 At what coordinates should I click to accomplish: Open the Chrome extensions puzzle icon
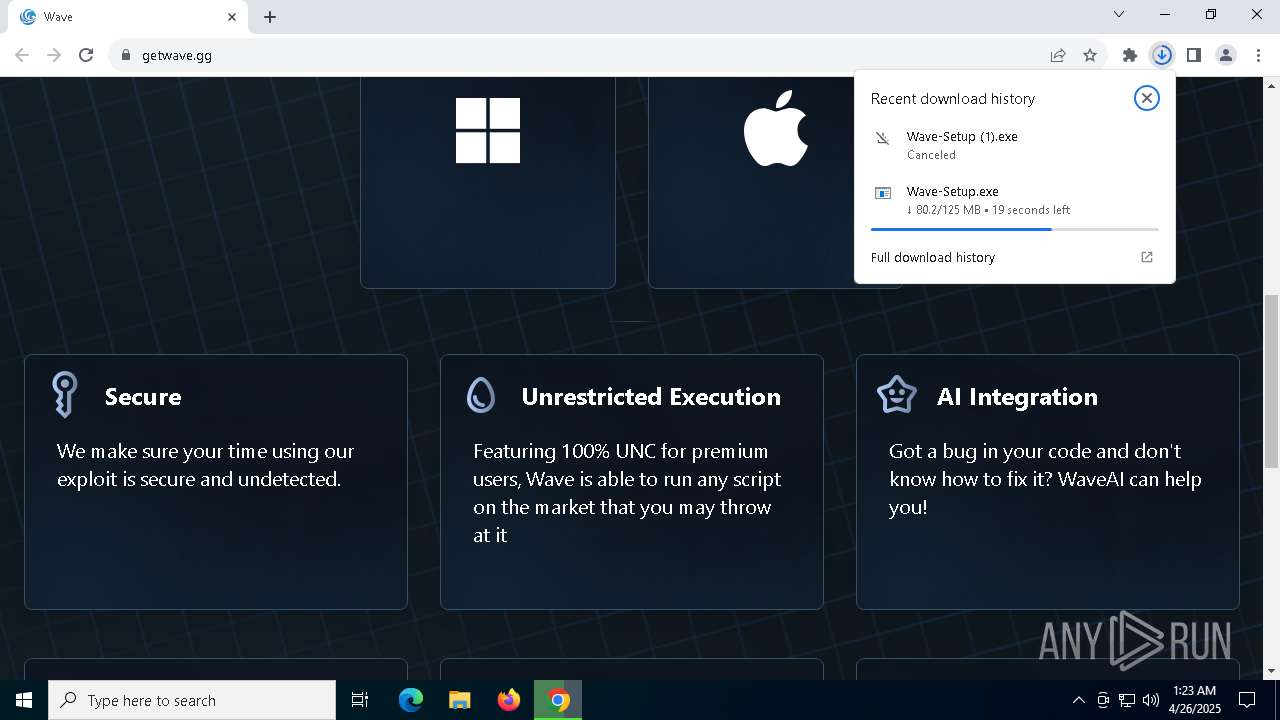(x=1130, y=55)
